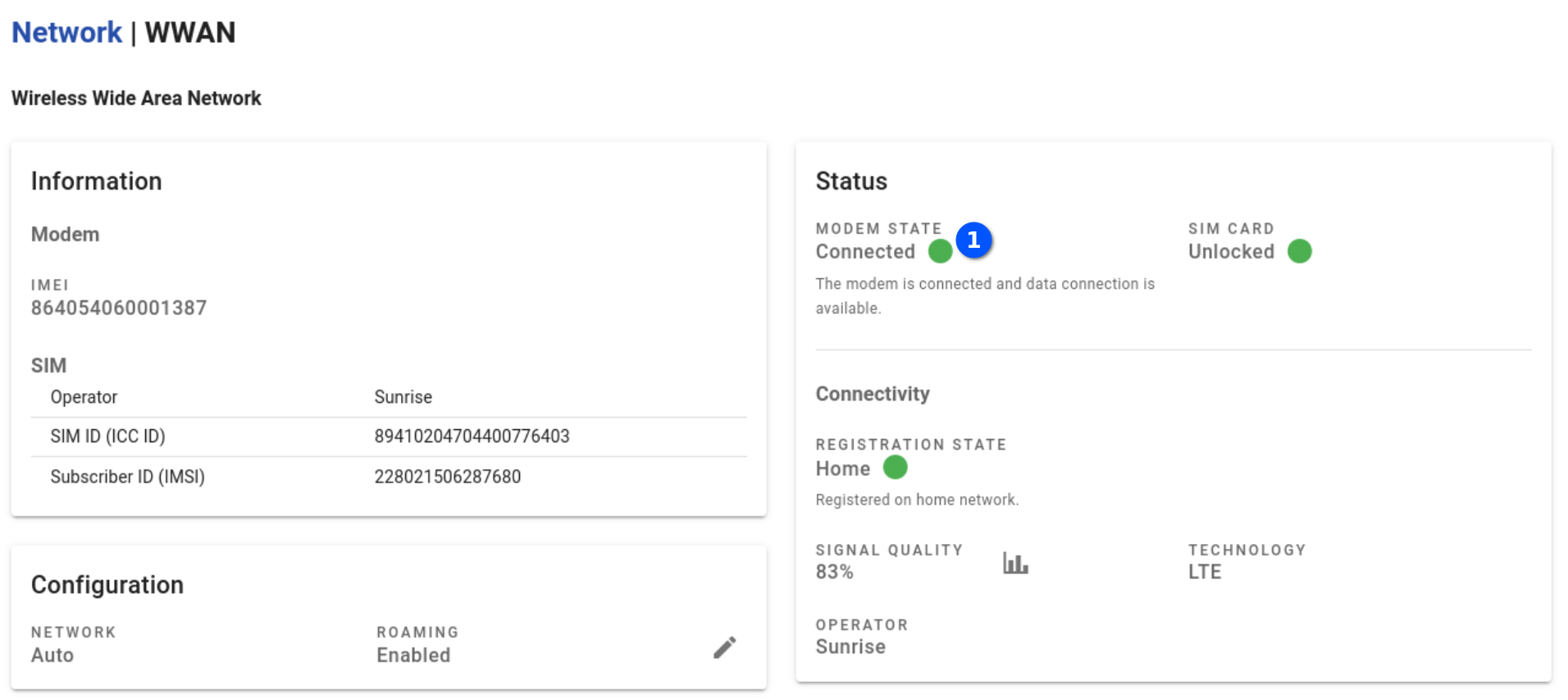Click the green Registration State Home indicator
Image resolution: width=1568 pixels, height=700 pixels.
[895, 468]
